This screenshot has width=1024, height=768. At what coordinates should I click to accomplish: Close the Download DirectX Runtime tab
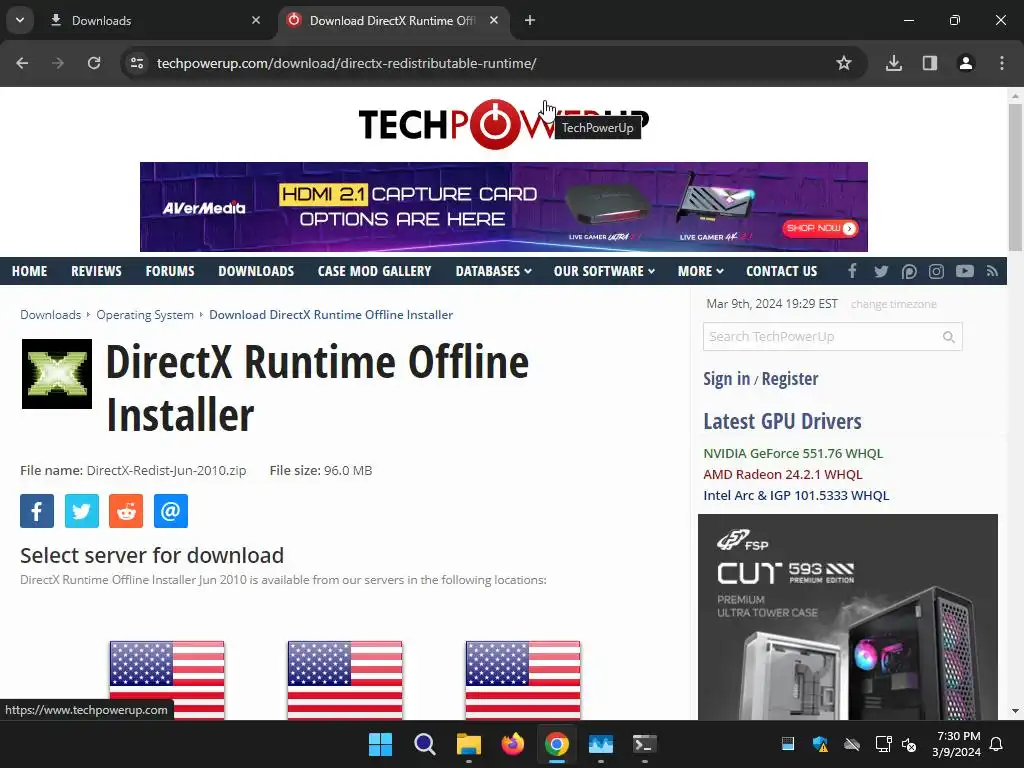(494, 20)
